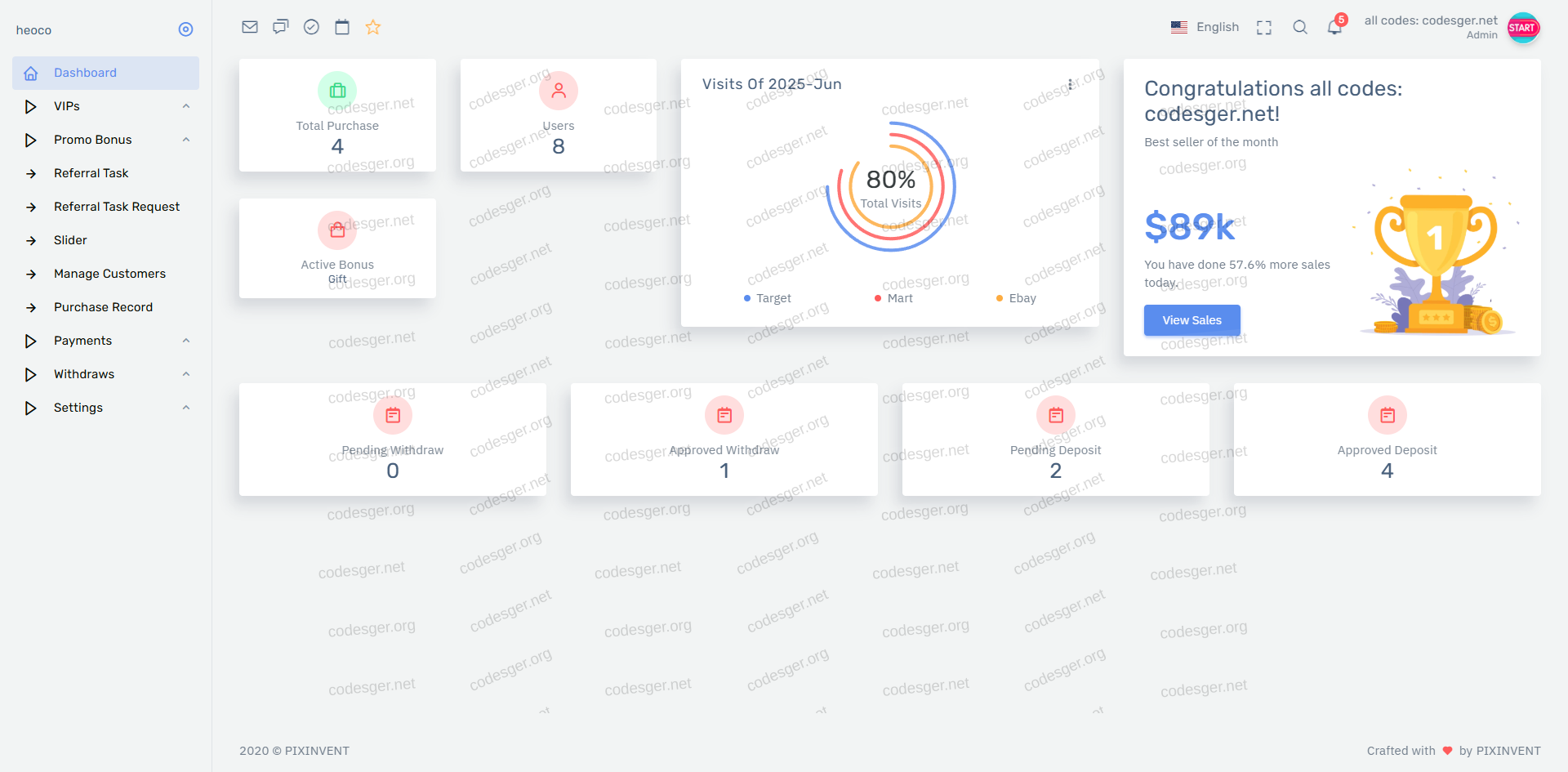Open the mail envelope icon in top toolbar
Screen dimensions: 1568x772
click(250, 27)
